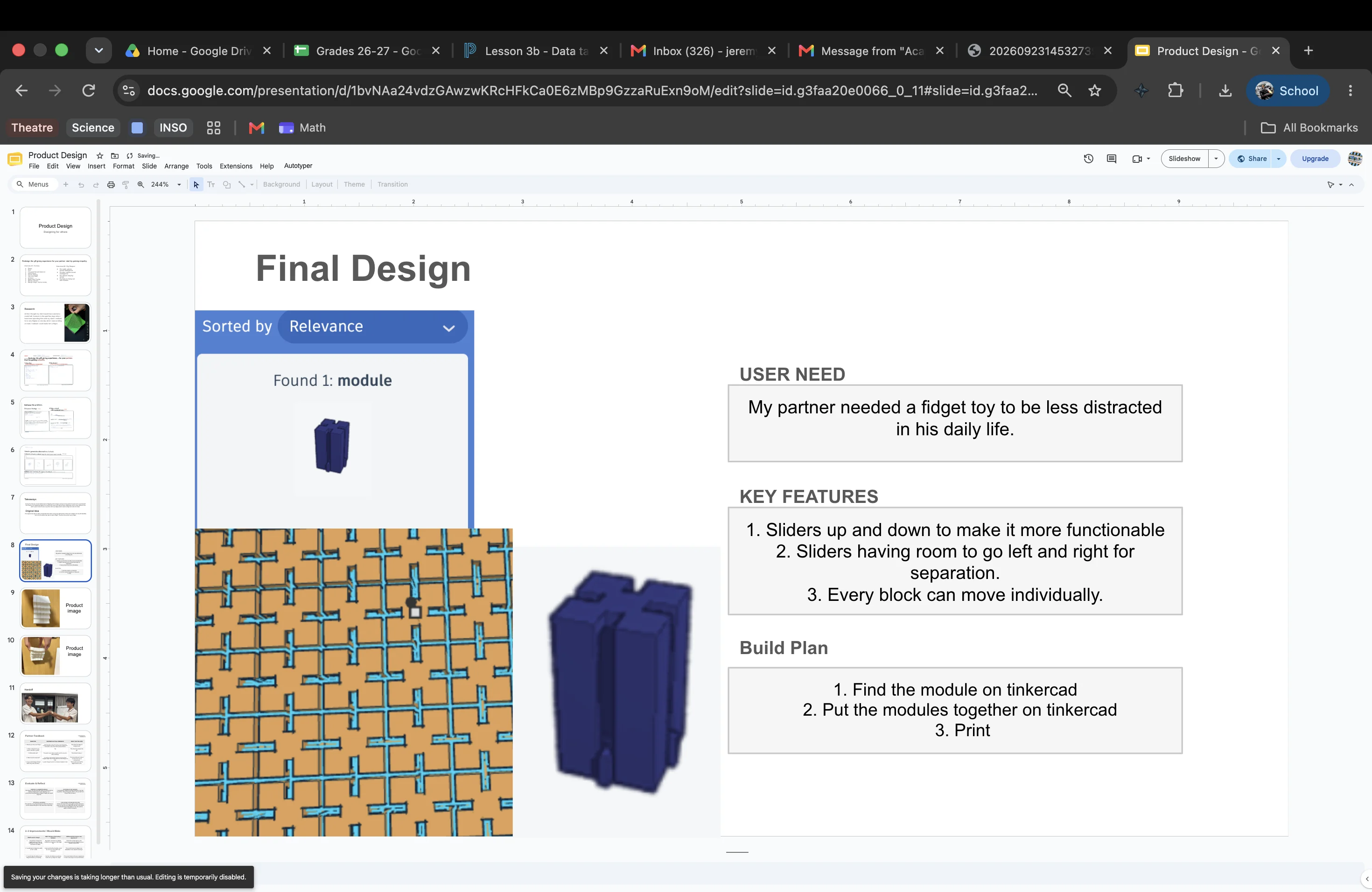Click the Upgrade button

(1315, 159)
